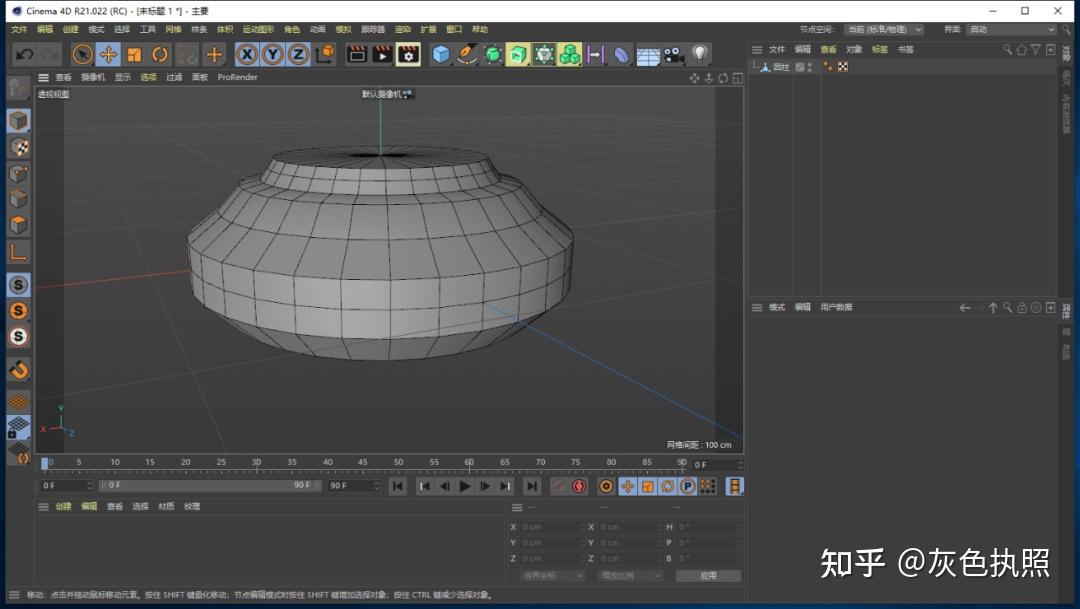This screenshot has width=1080, height=609.
Task: Click the Light bulb object icon
Action: tap(700, 54)
